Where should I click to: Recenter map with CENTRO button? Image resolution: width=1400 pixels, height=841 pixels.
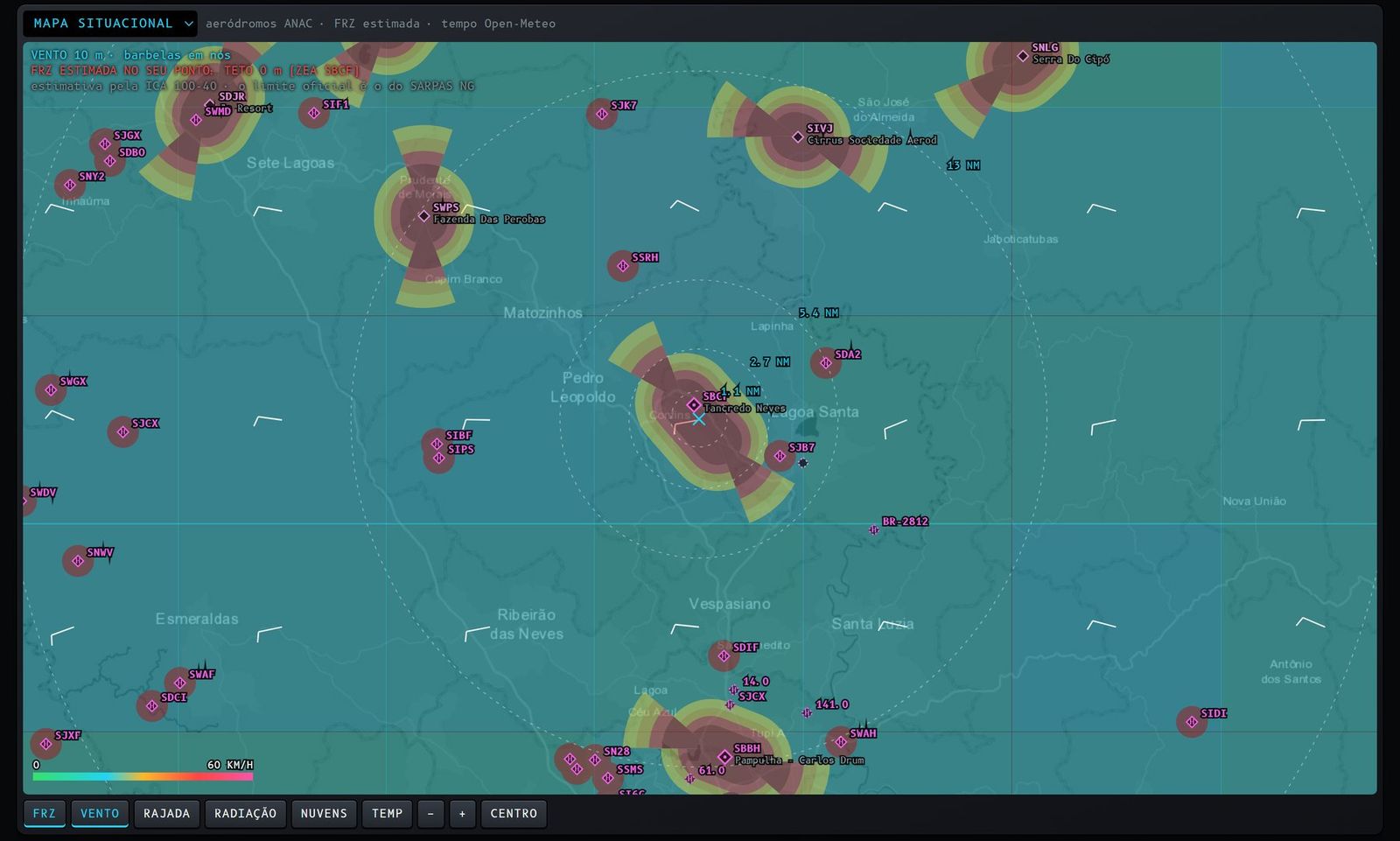[514, 814]
